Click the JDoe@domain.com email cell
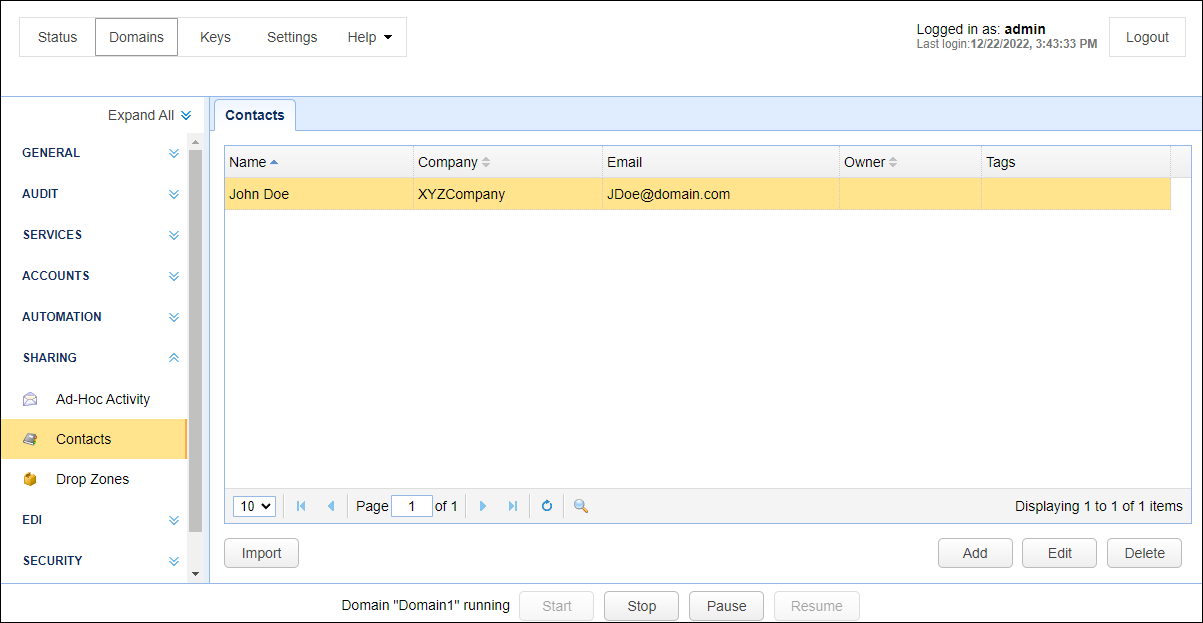Viewport: 1203px width, 623px height. [721, 194]
